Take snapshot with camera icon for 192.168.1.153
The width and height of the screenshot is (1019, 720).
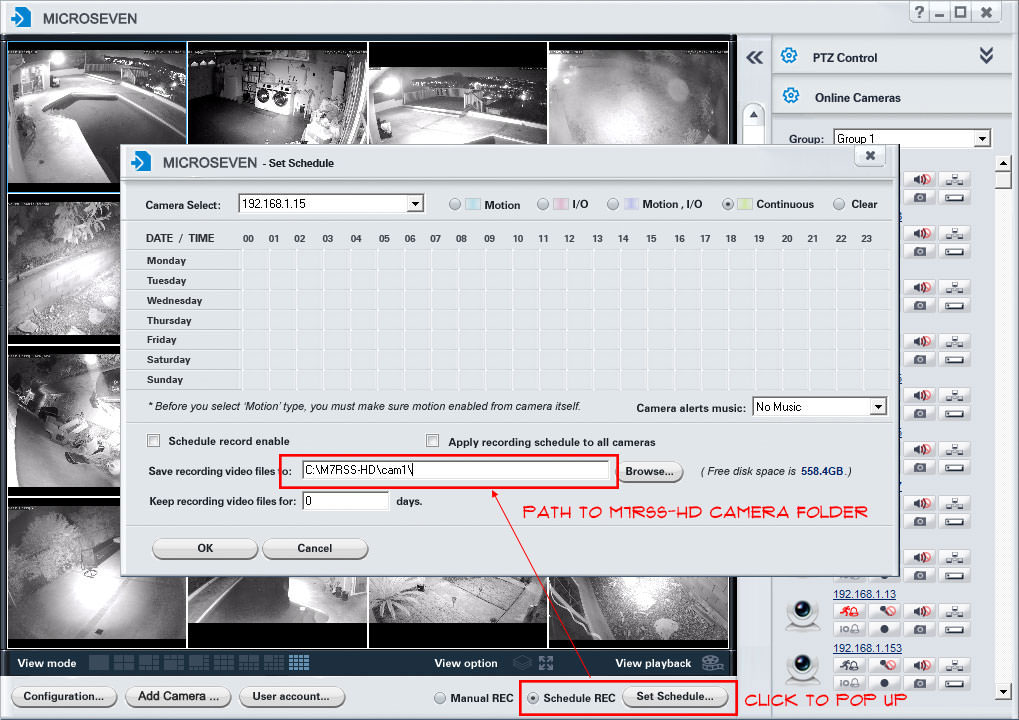click(921, 683)
